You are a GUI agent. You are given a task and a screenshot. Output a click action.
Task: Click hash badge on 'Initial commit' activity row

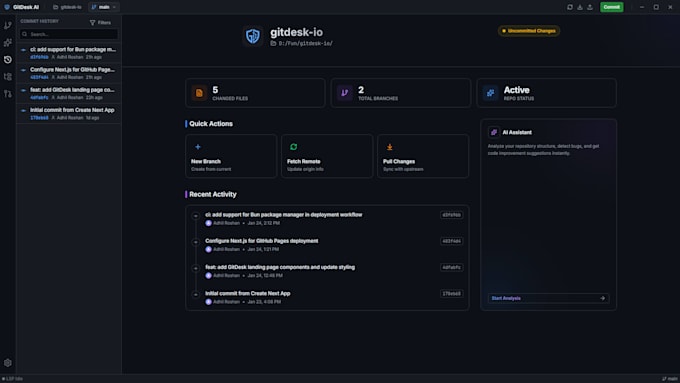451,294
